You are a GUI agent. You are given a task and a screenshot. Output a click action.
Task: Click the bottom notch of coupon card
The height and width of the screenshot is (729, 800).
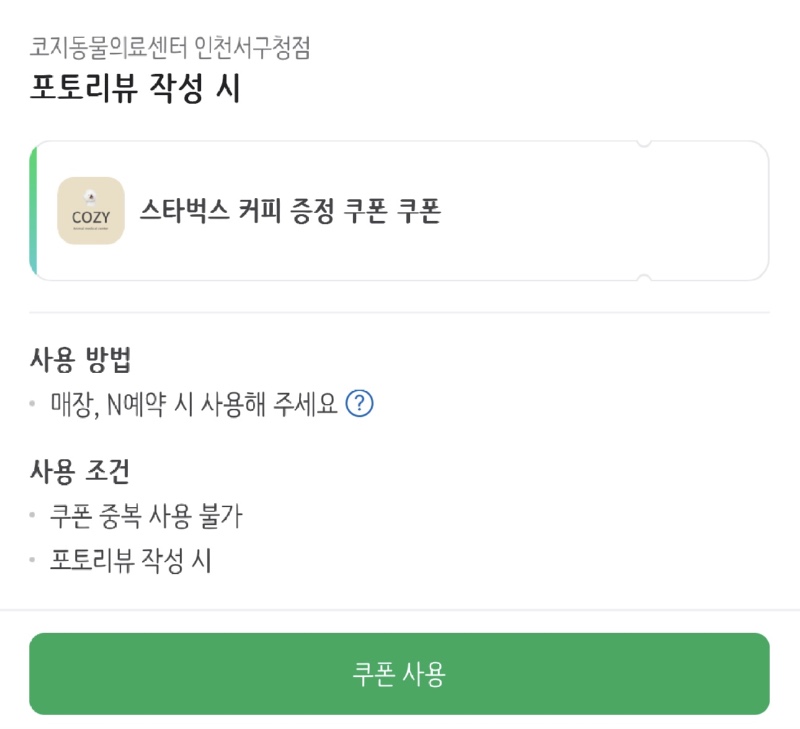coord(644,278)
